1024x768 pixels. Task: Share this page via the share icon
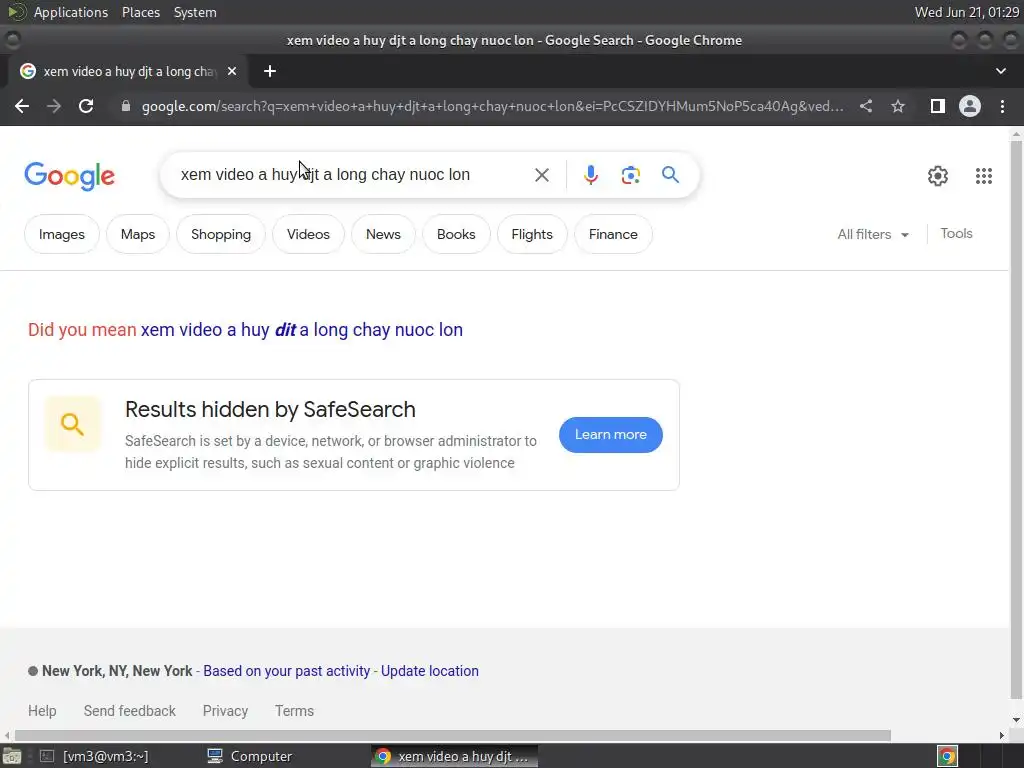pos(866,106)
